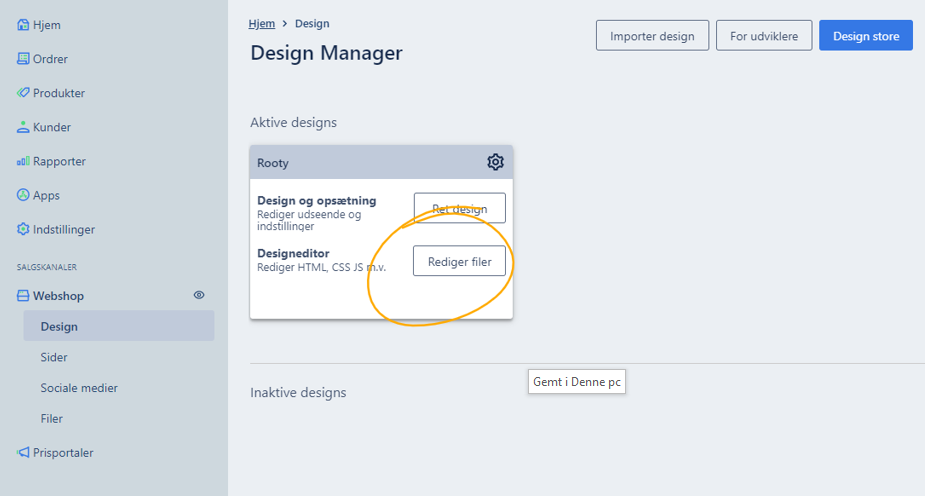This screenshot has height=496, width=925.
Task: Click the Gemt i Denne pc tooltip
Action: (x=577, y=382)
